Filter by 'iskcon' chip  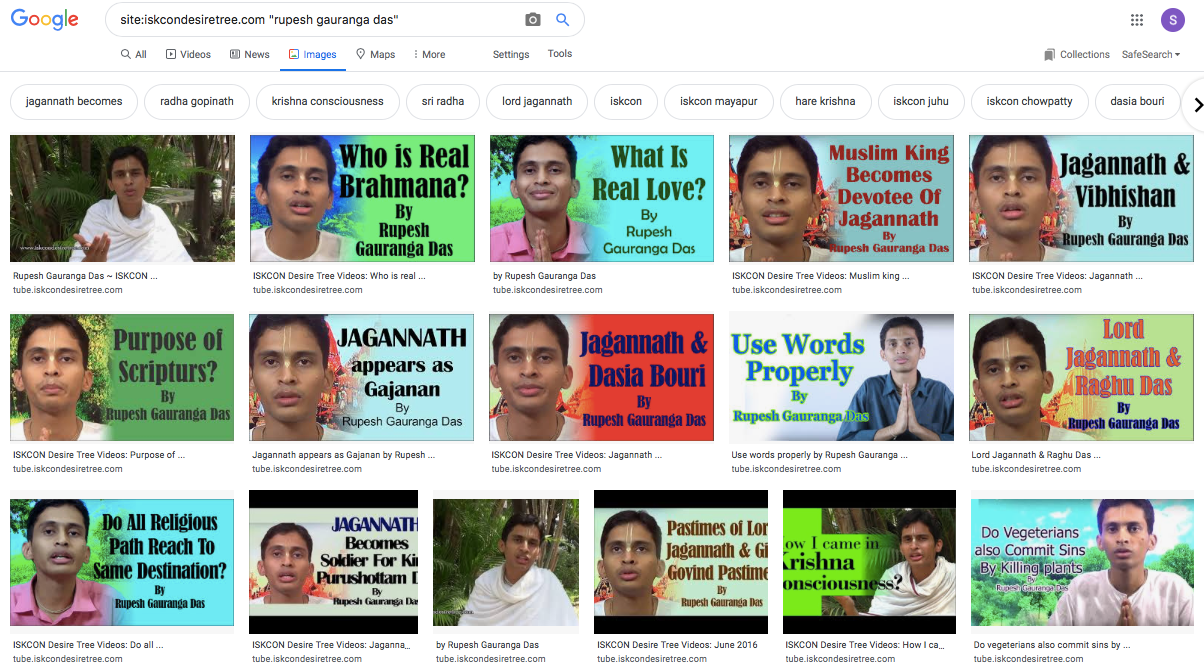point(626,101)
